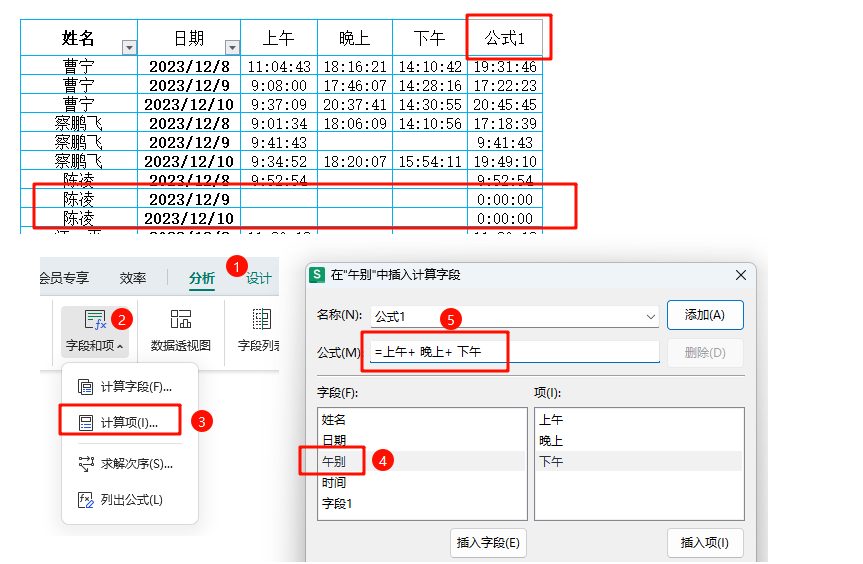The width and height of the screenshot is (863, 564).
Task: Click cell with time 18:16:21
Action: [355, 67]
